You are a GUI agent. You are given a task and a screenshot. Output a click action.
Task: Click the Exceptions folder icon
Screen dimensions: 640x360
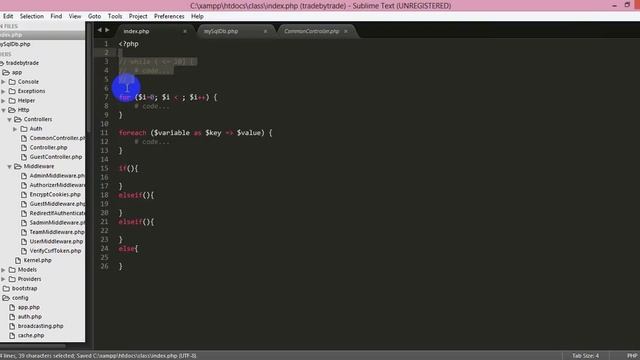click(12, 91)
